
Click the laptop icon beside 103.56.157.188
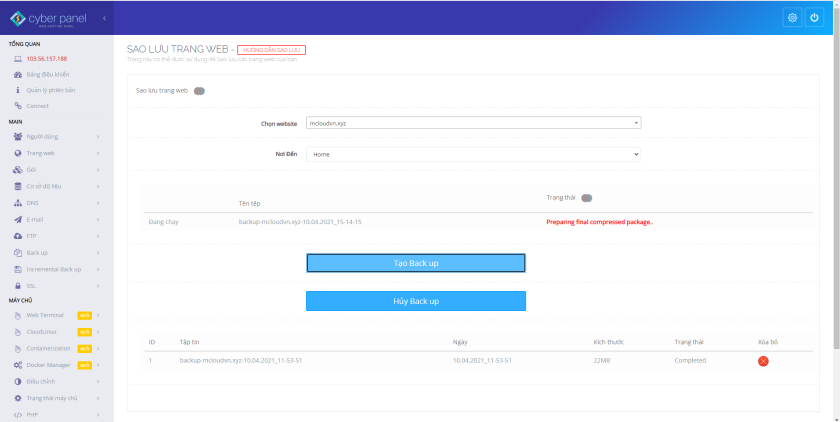coord(18,59)
